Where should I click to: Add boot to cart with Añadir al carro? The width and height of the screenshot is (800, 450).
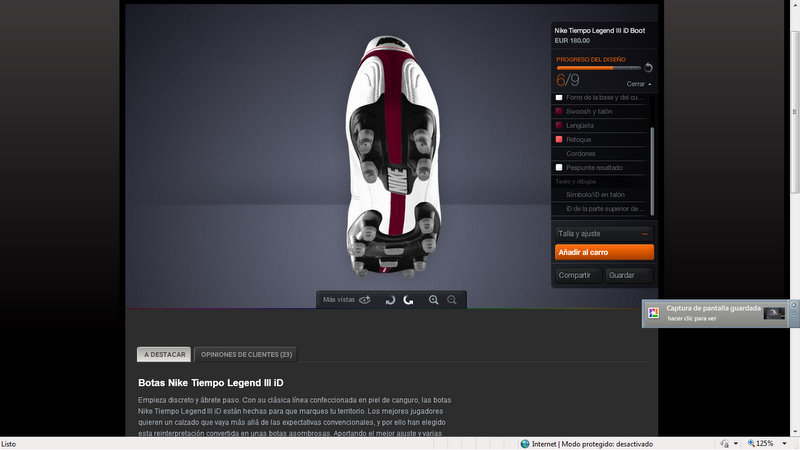(604, 252)
